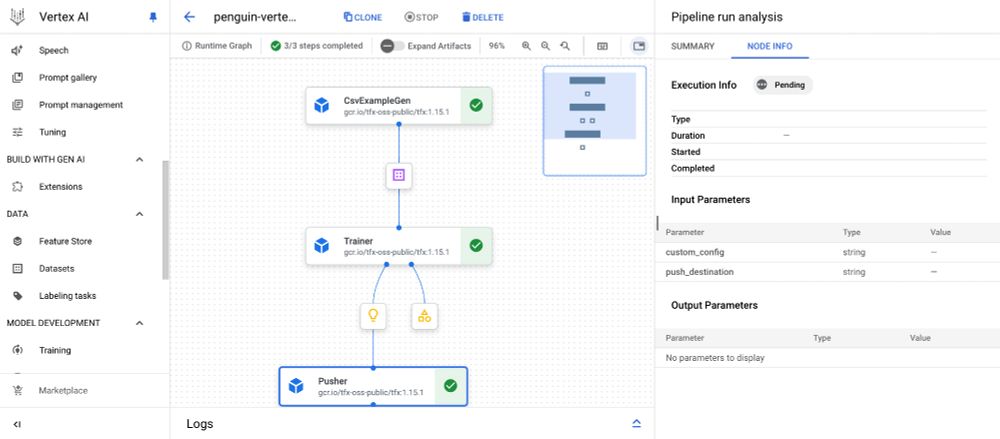Click the left sidebar scrollbar

pos(166,220)
